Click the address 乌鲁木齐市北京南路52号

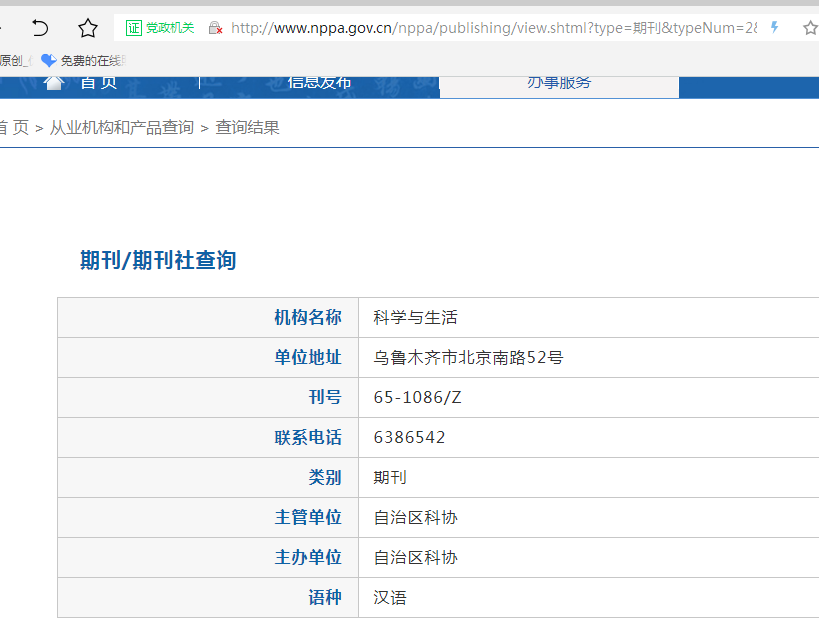pos(468,358)
